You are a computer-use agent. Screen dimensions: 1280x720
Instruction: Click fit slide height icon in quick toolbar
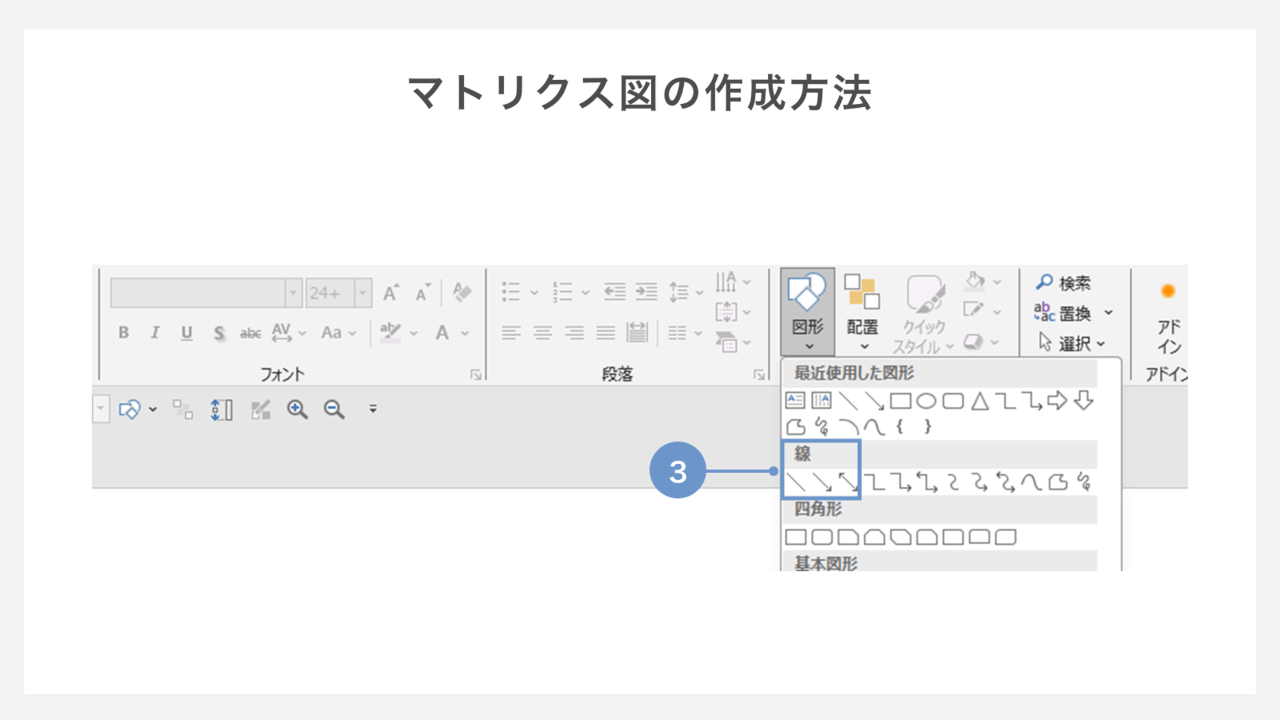click(x=222, y=409)
